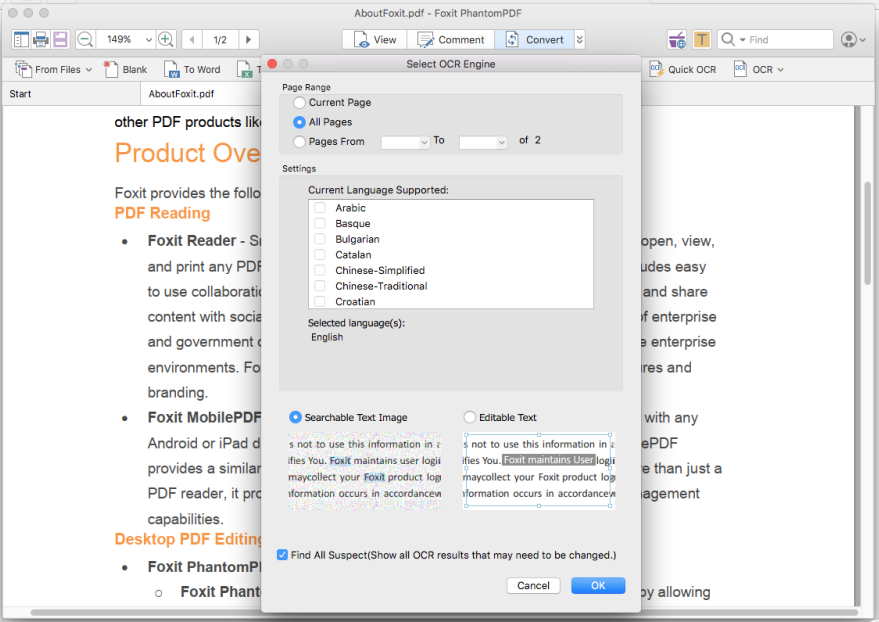Click the Searchable Text Image preview
Image resolution: width=879 pixels, height=622 pixels.
coord(365,471)
